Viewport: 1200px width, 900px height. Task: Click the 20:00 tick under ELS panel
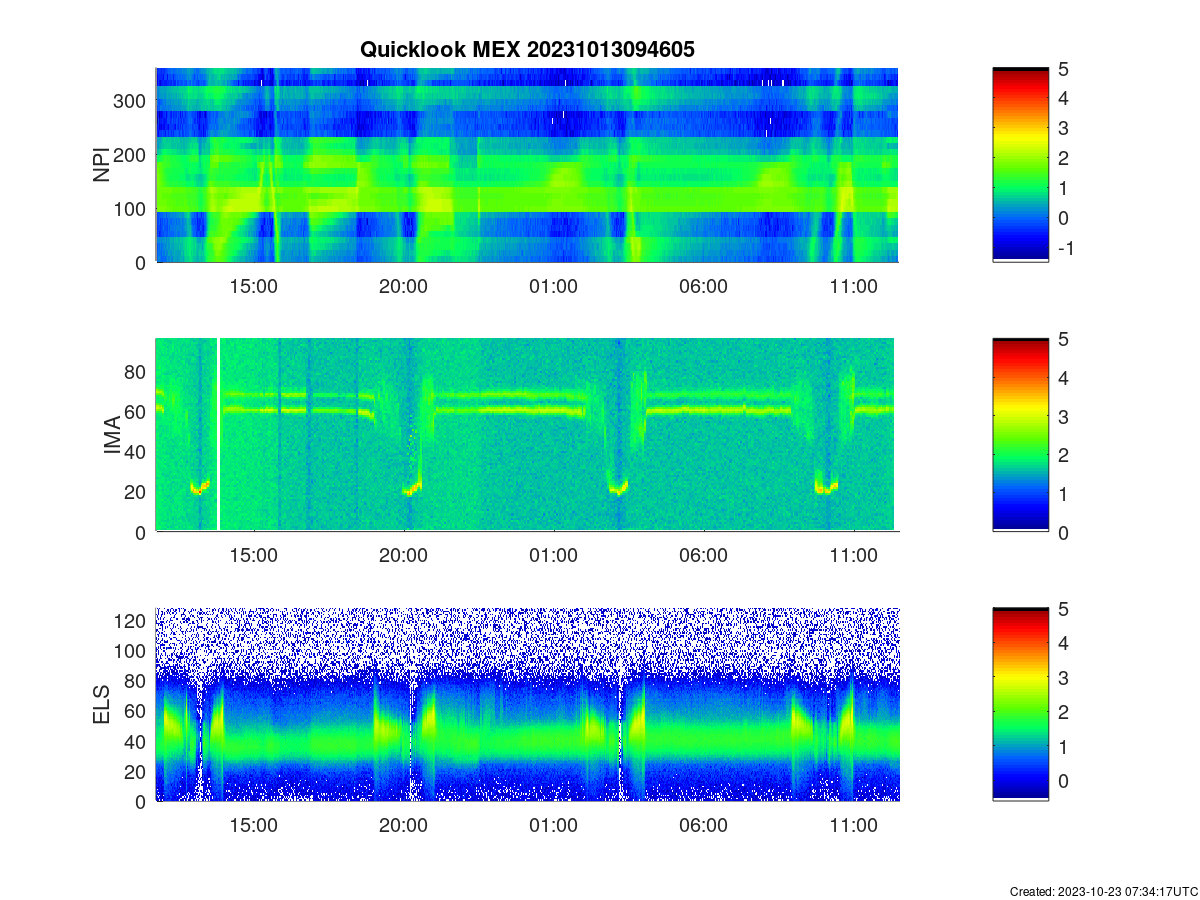[x=404, y=825]
